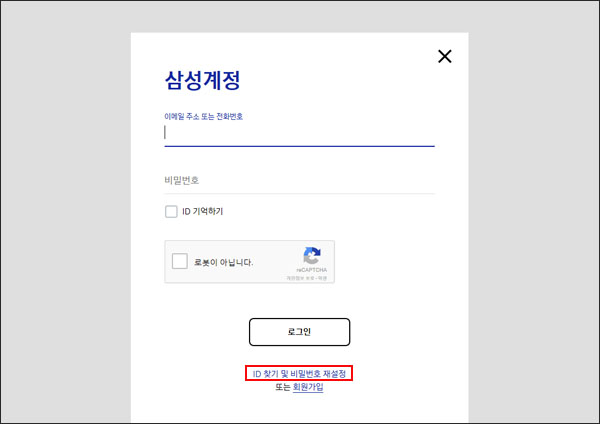This screenshot has height=424, width=600.
Task: Check the reCAPTCHA '로봇이 아닙니다' box
Action: point(179,261)
